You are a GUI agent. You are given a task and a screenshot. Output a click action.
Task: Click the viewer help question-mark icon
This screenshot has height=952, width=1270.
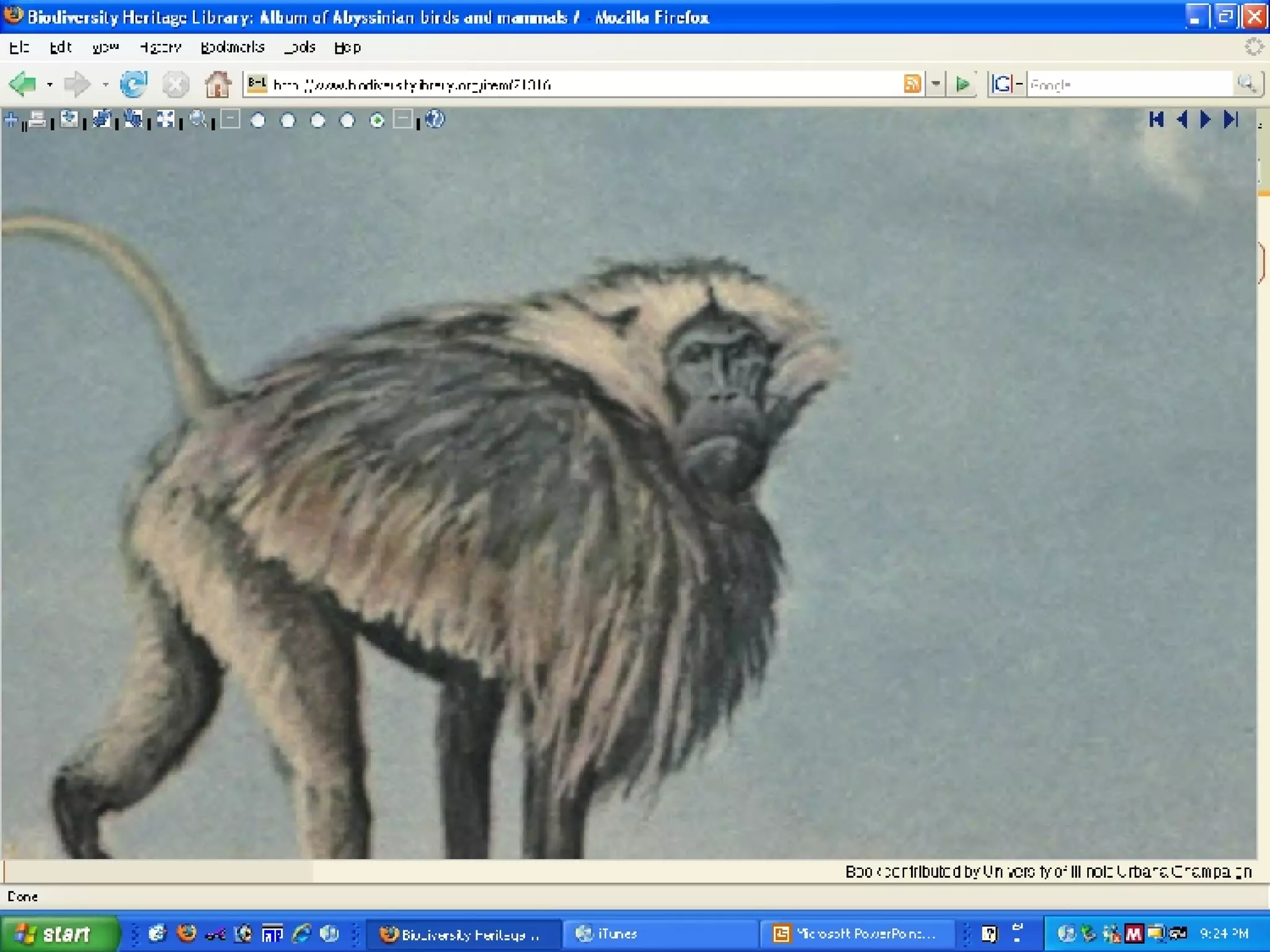tap(435, 119)
